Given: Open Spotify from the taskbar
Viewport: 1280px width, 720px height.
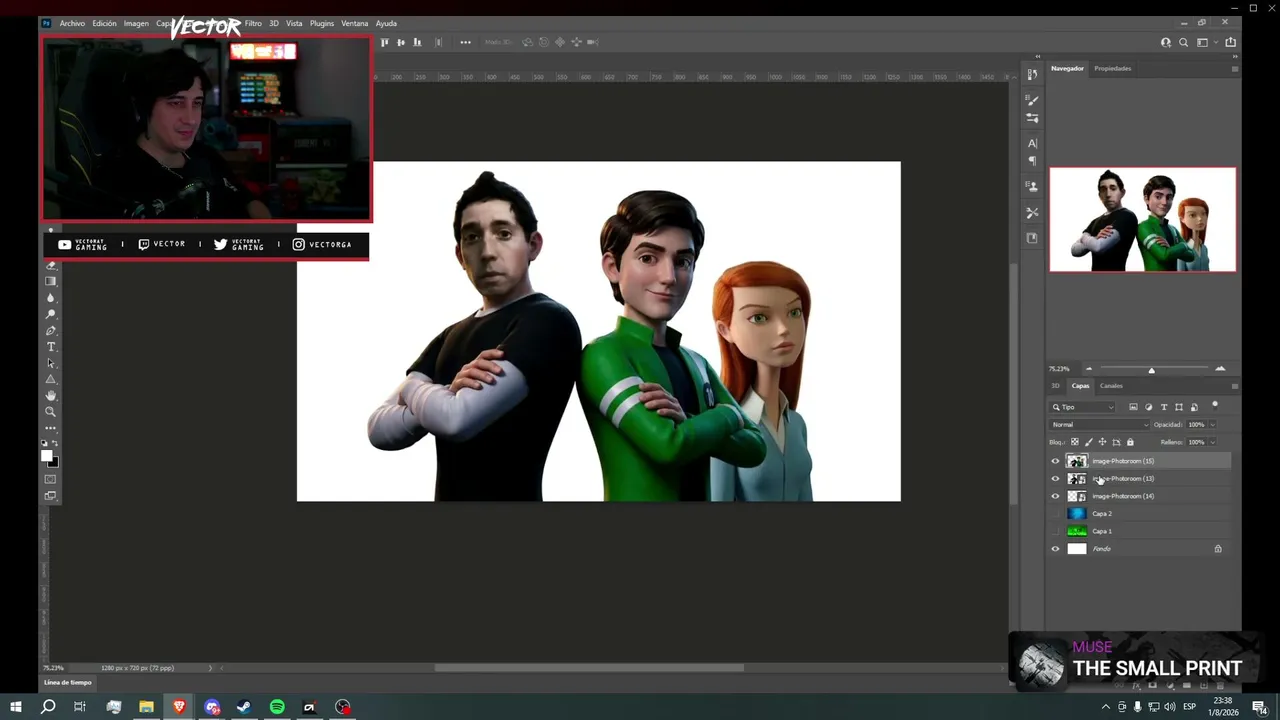Looking at the screenshot, I should 277,707.
